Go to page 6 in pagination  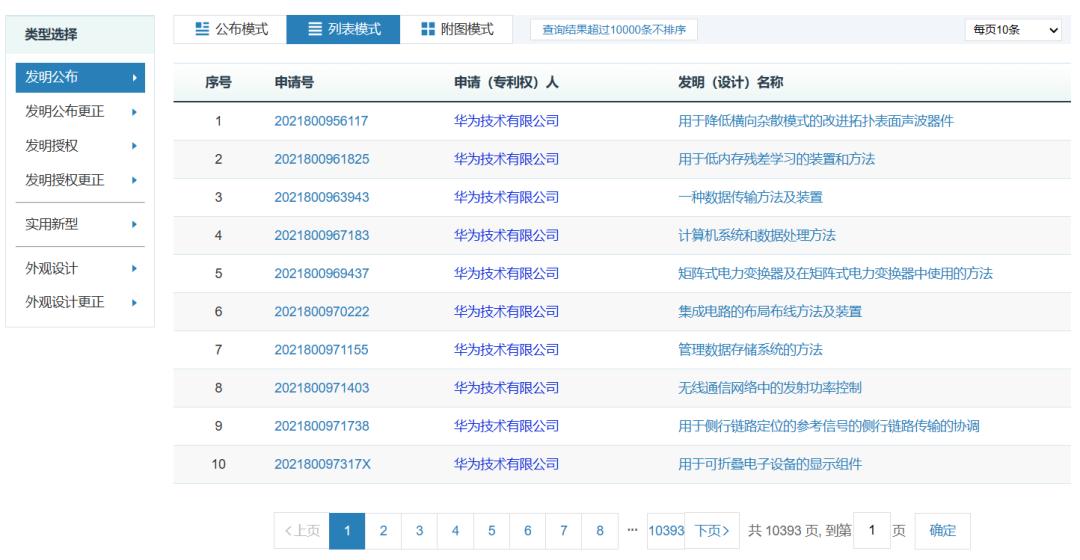(x=528, y=530)
